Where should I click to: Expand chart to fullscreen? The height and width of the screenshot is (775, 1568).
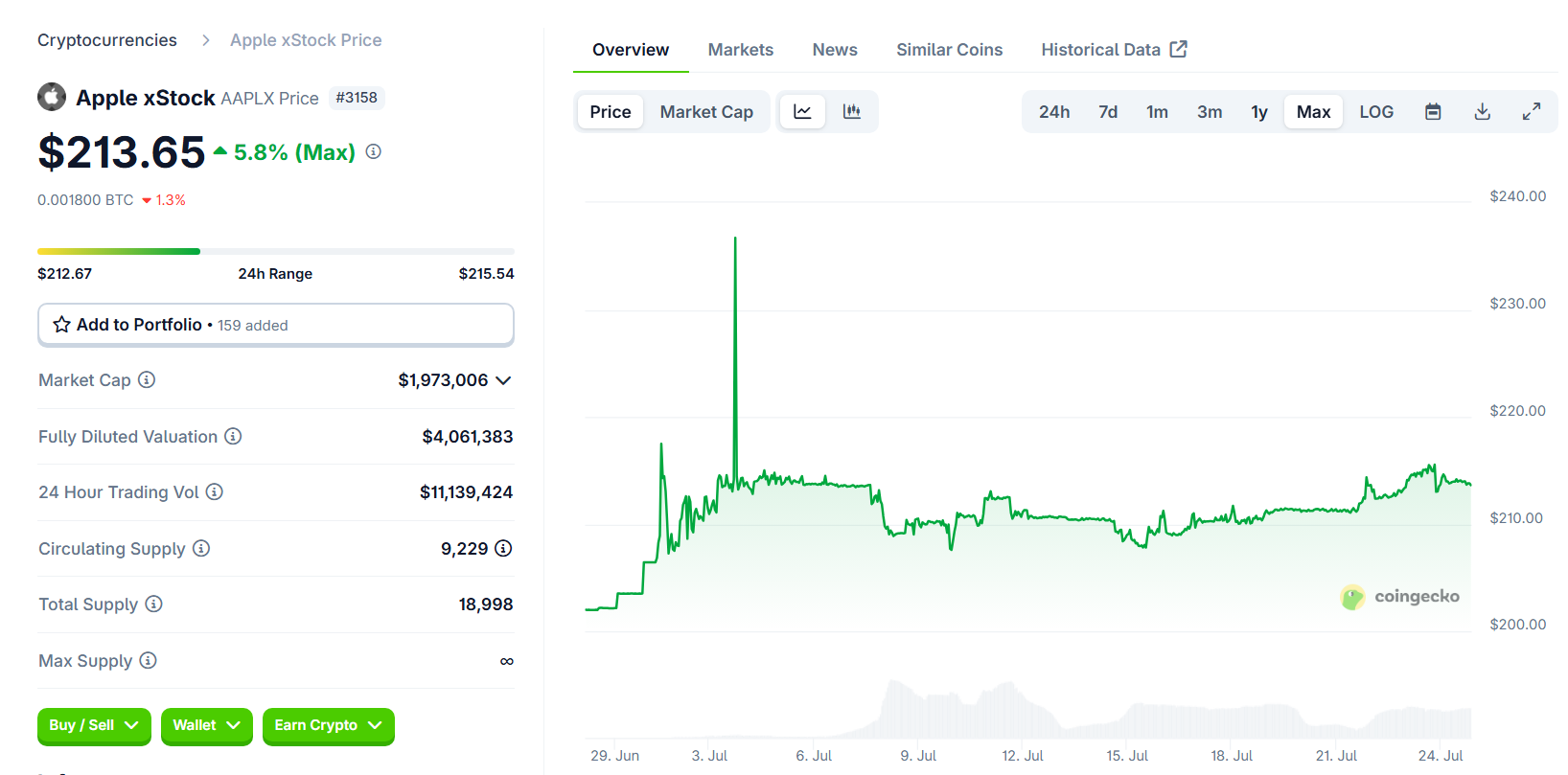pyautogui.click(x=1532, y=112)
